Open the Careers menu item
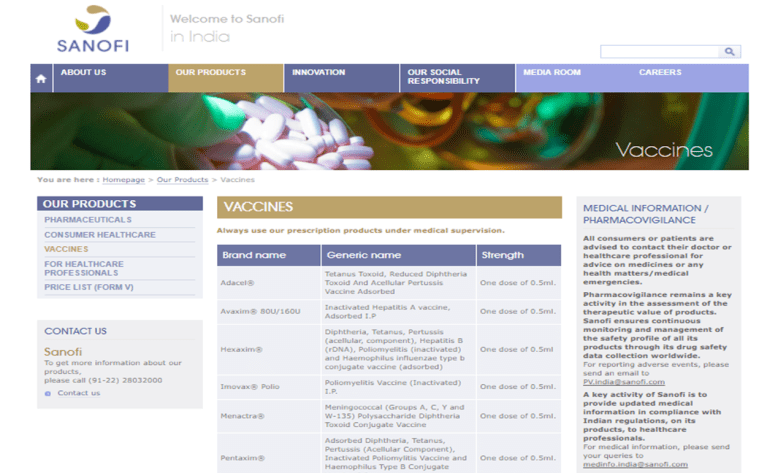759x473 pixels. click(660, 73)
